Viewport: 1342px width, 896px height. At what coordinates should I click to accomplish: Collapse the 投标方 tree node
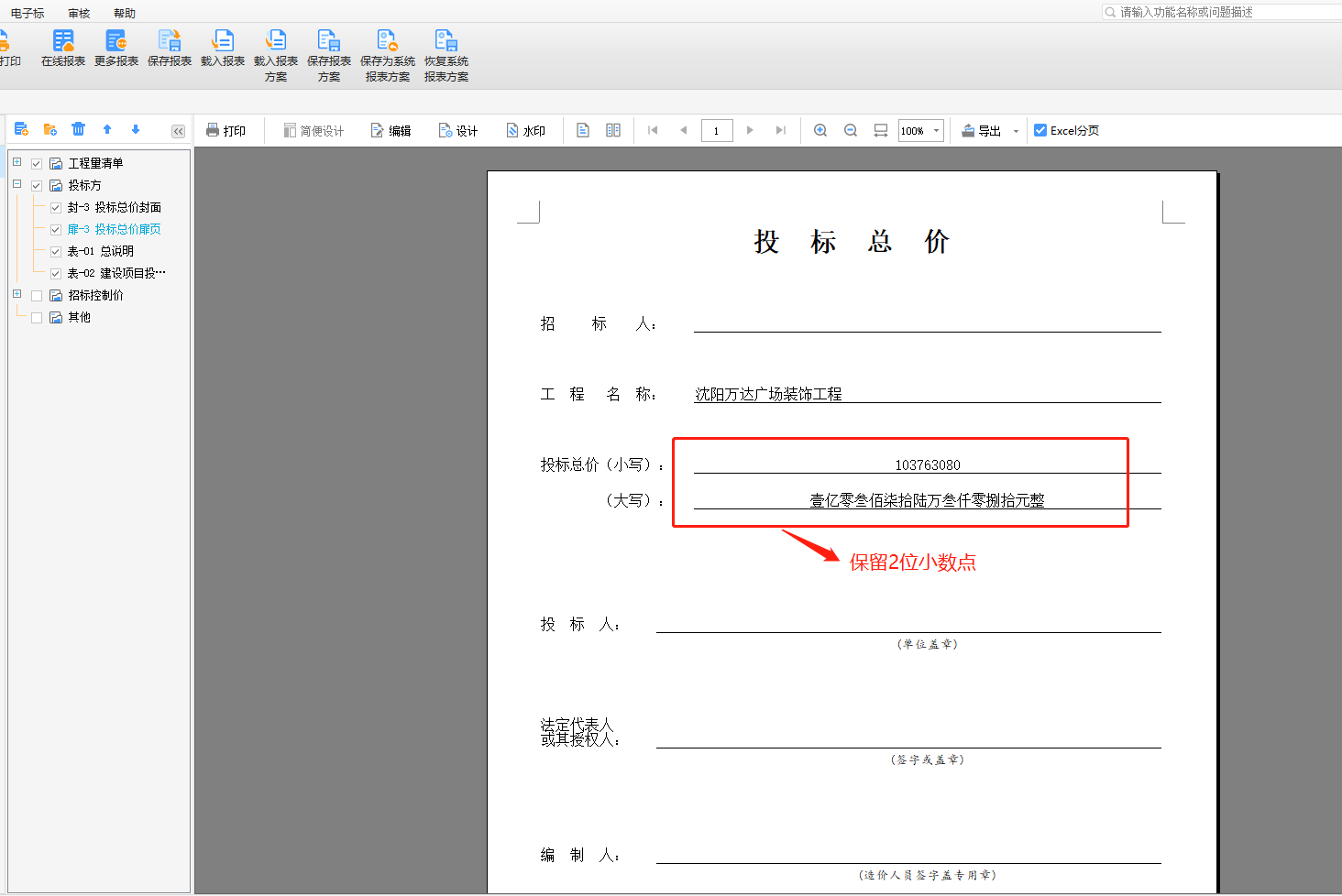16,184
